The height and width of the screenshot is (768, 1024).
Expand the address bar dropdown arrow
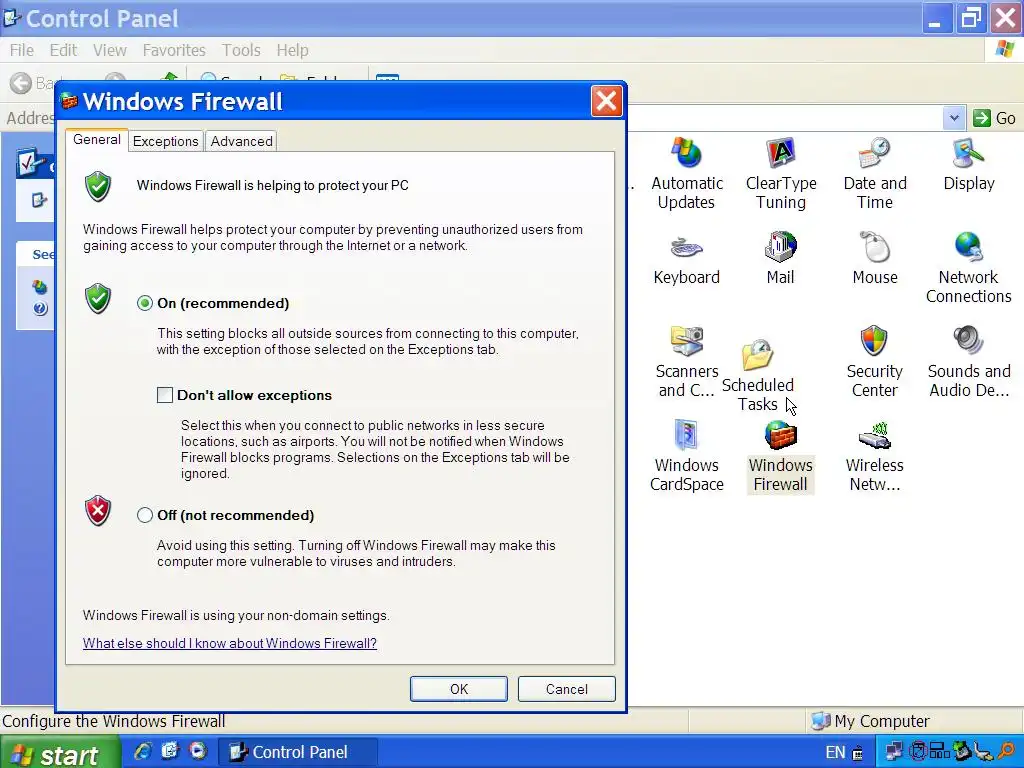tap(954, 118)
